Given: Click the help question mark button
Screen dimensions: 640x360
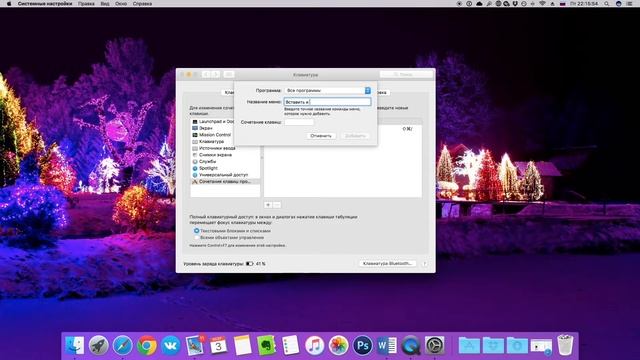Looking at the screenshot, I should point(425,264).
